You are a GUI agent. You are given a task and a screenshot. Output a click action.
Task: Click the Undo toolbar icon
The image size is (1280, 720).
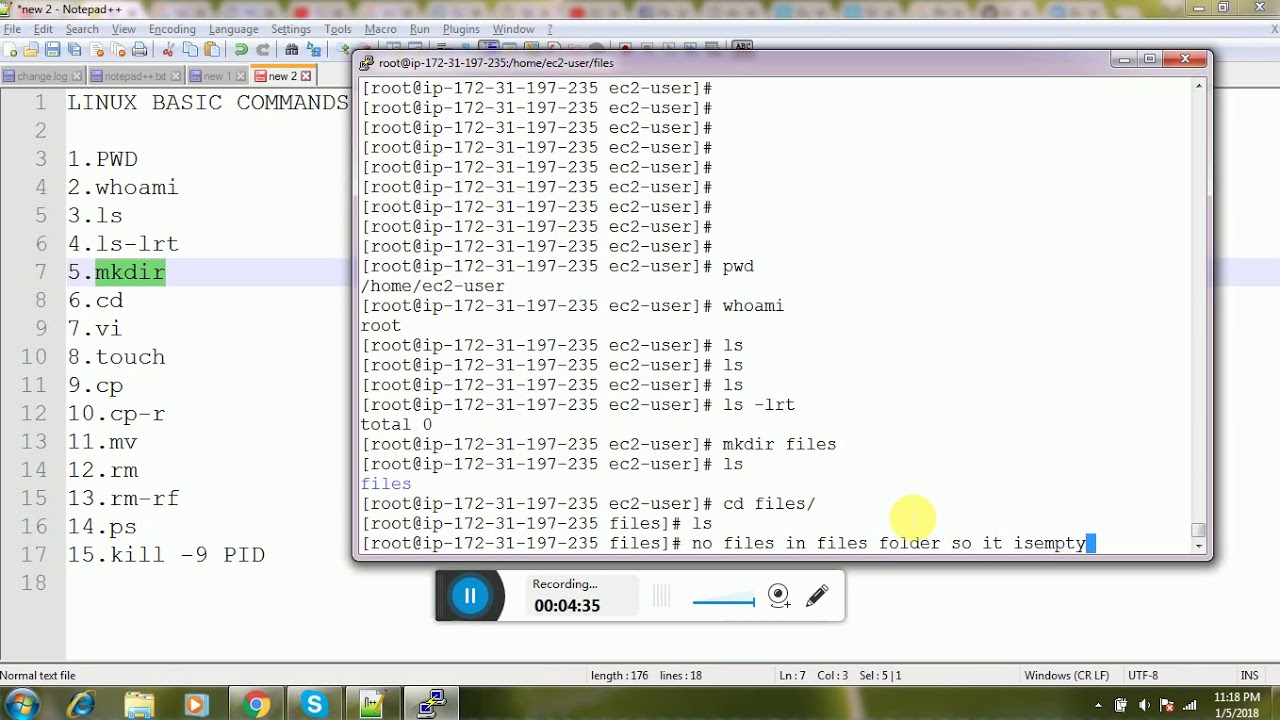(x=241, y=50)
